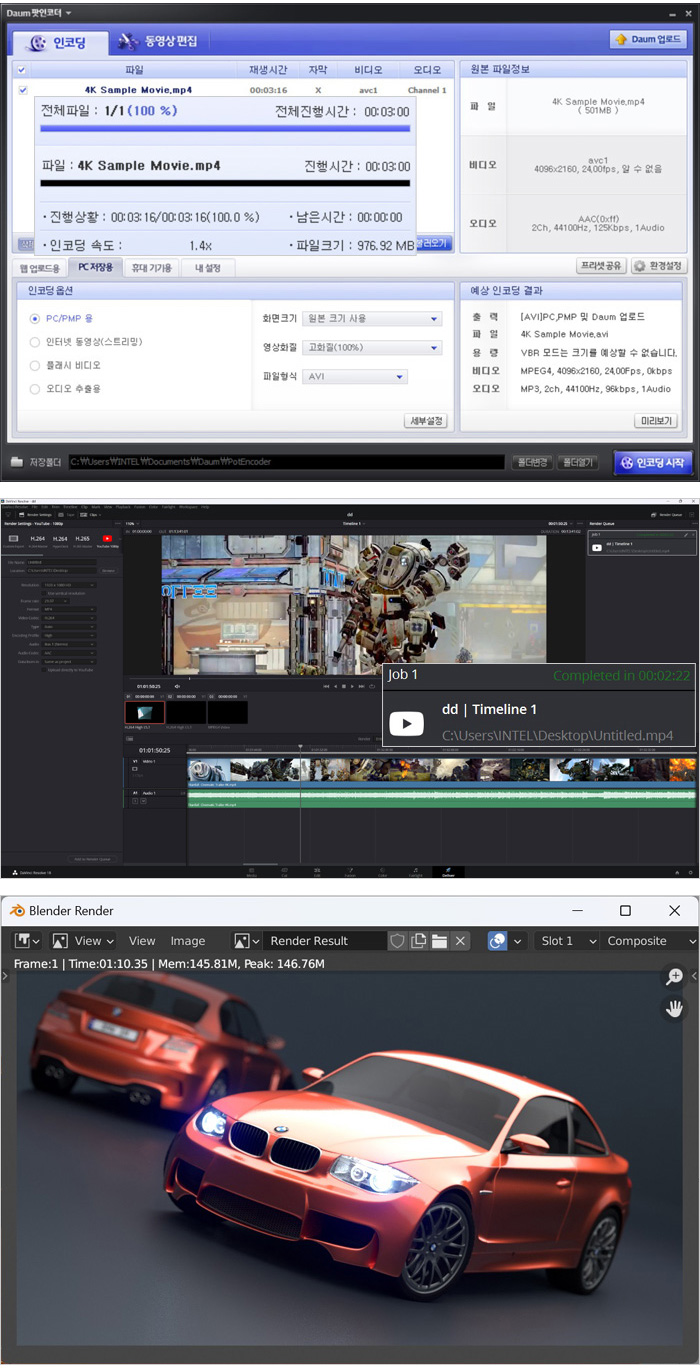Open the 파일형식 AVI dropdown
700x1368 pixels.
pyautogui.click(x=355, y=377)
